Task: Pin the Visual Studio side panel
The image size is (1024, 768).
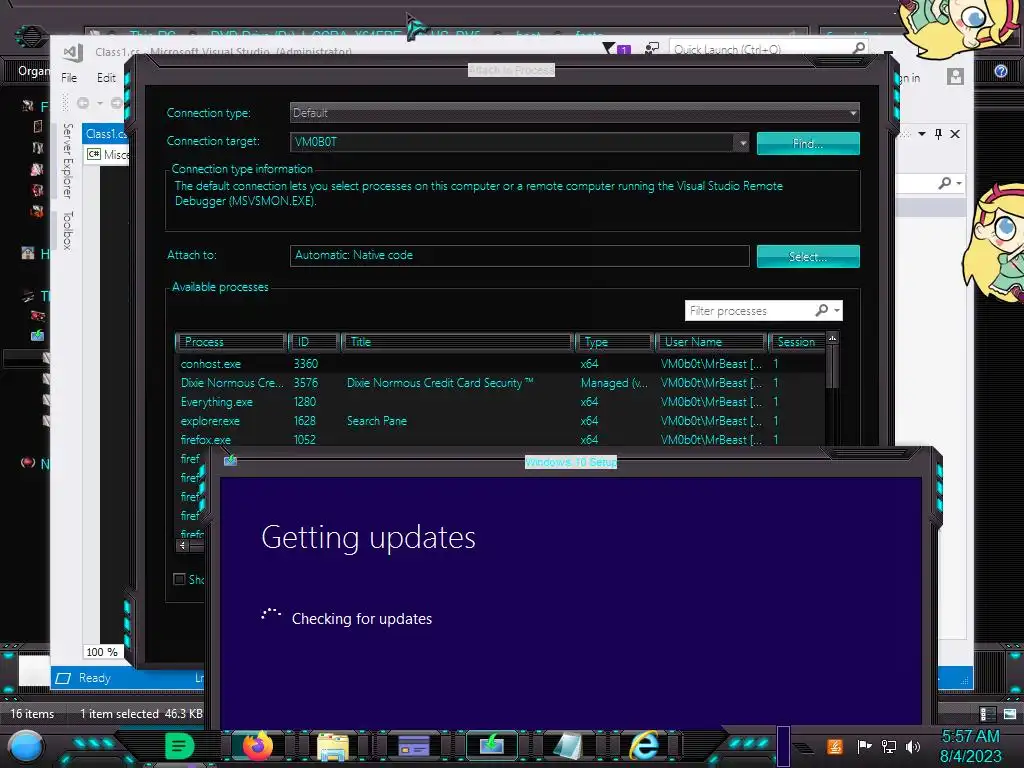Action: (x=938, y=134)
